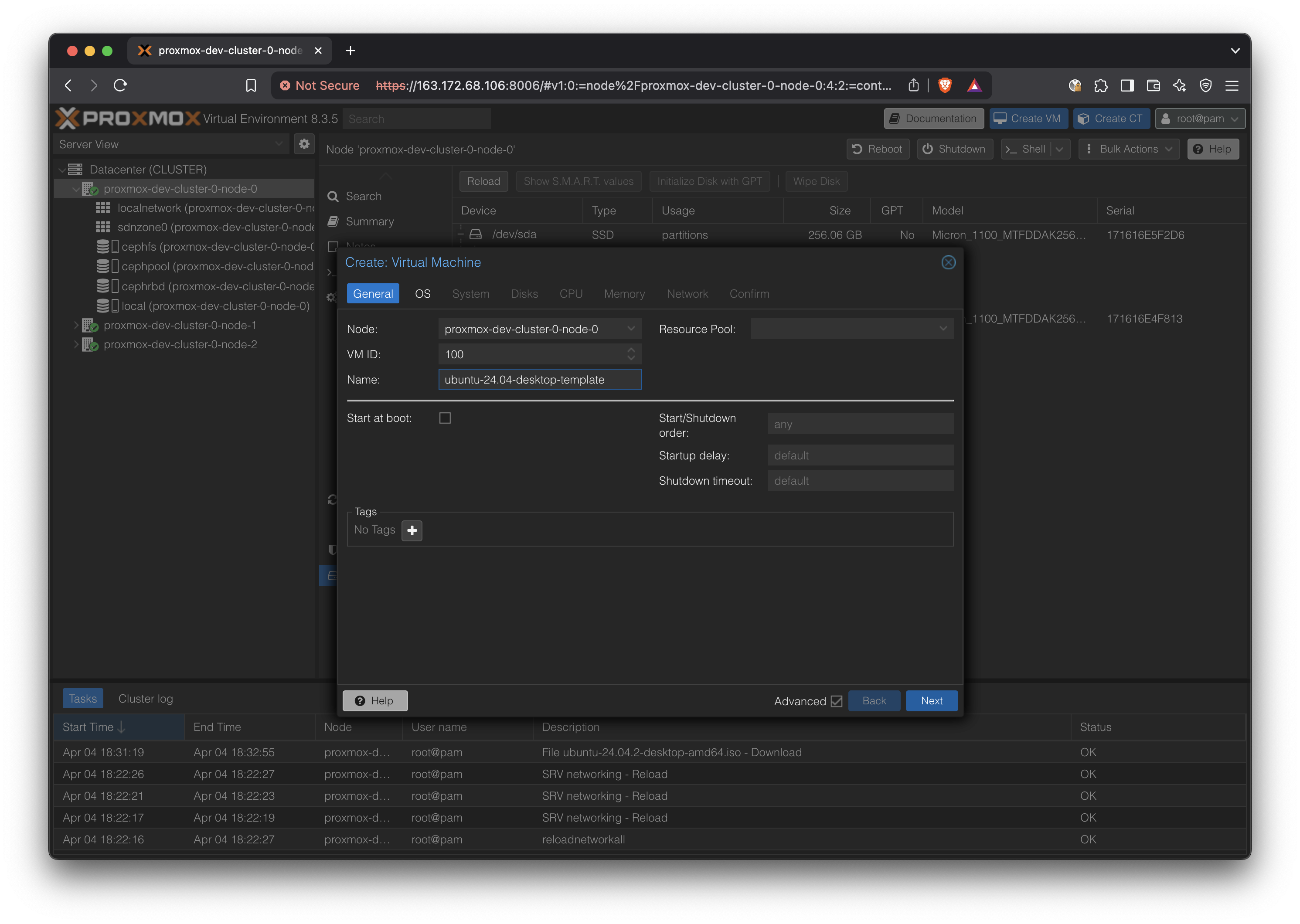Click the add tag plus icon
The height and width of the screenshot is (924, 1300).
412,530
